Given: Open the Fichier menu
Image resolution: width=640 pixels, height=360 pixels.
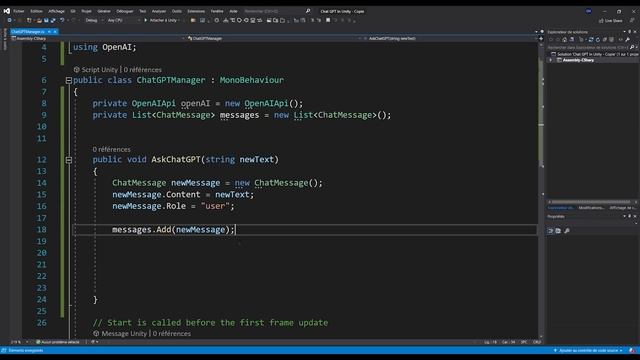Looking at the screenshot, I should click(19, 11).
